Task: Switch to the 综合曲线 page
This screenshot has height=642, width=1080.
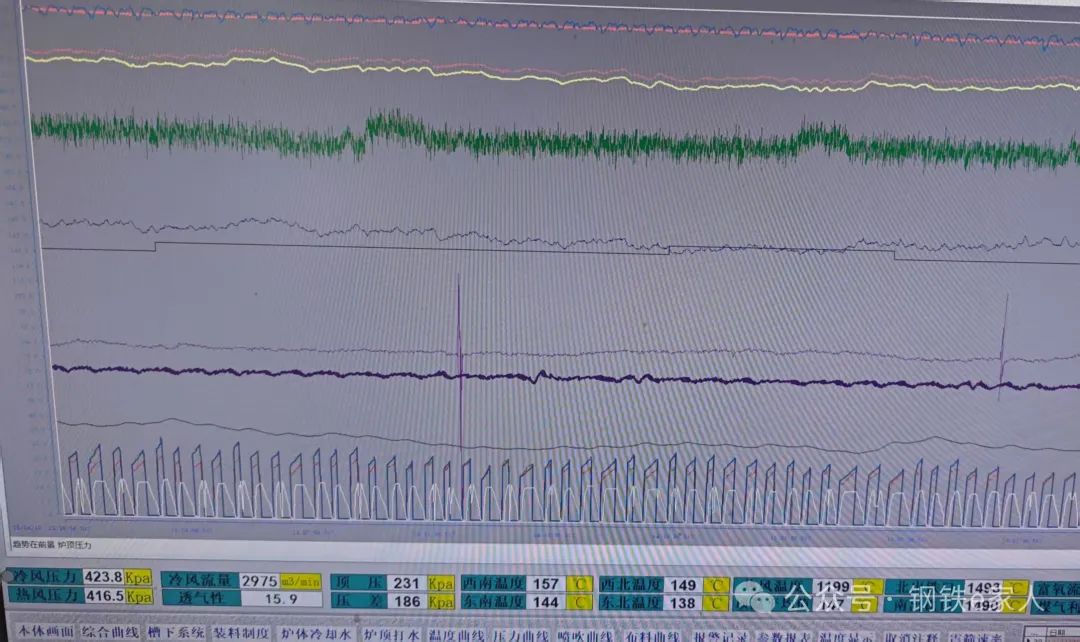Action: click(x=110, y=633)
